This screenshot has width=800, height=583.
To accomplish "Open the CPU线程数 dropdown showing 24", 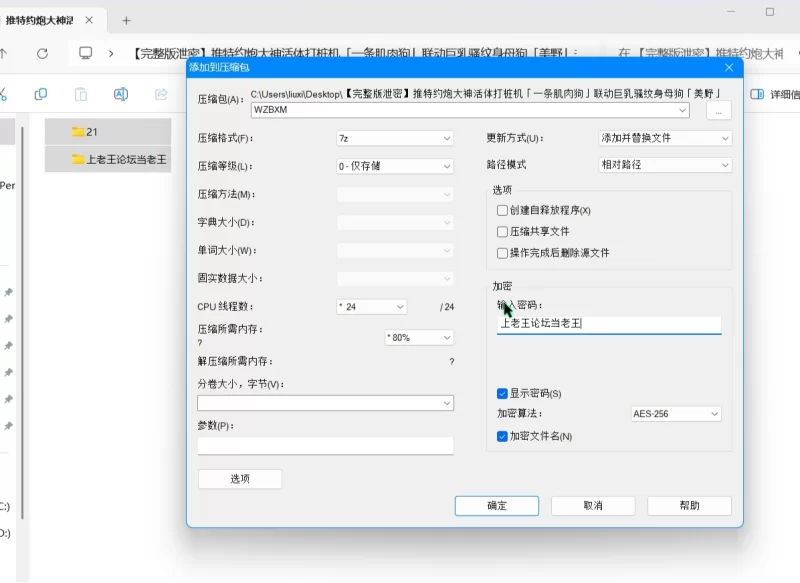I will point(371,307).
